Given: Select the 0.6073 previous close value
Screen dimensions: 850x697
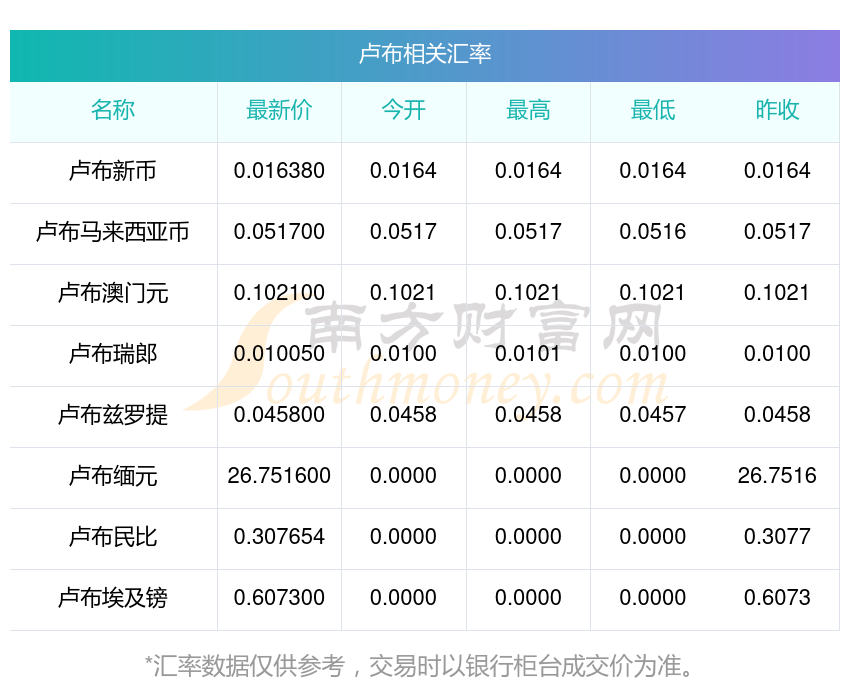Looking at the screenshot, I should pos(777,598).
